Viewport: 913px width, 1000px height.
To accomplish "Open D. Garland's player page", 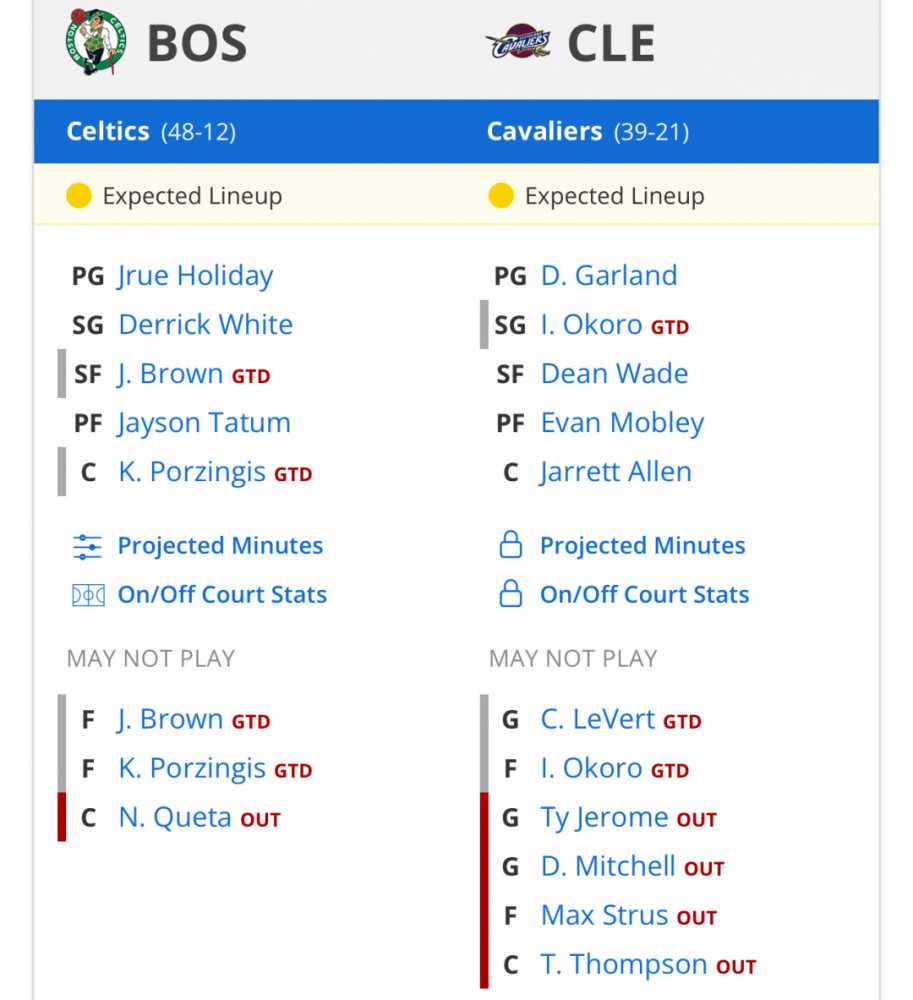I will (608, 276).
